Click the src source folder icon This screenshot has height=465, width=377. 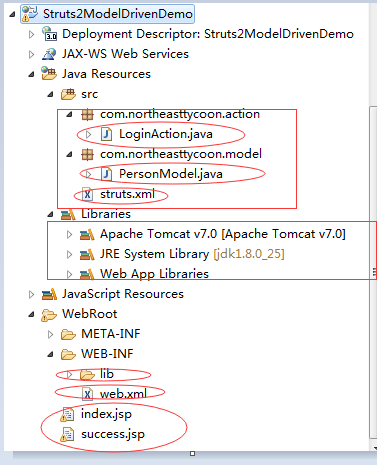[x=68, y=94]
